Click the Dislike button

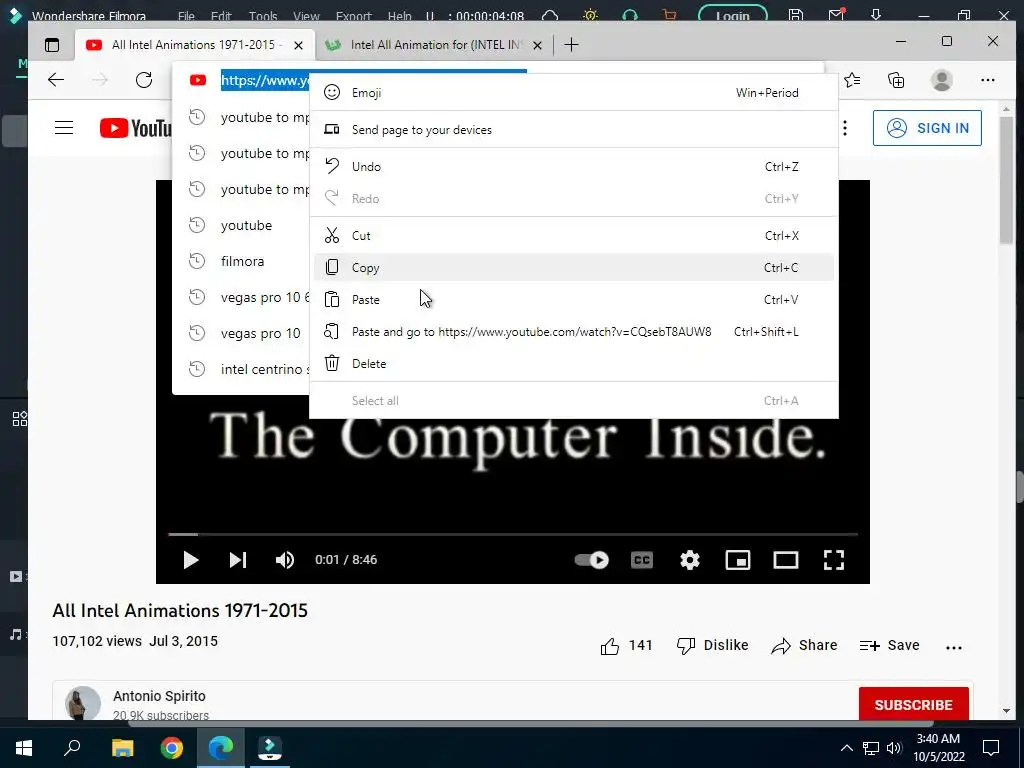[712, 645]
